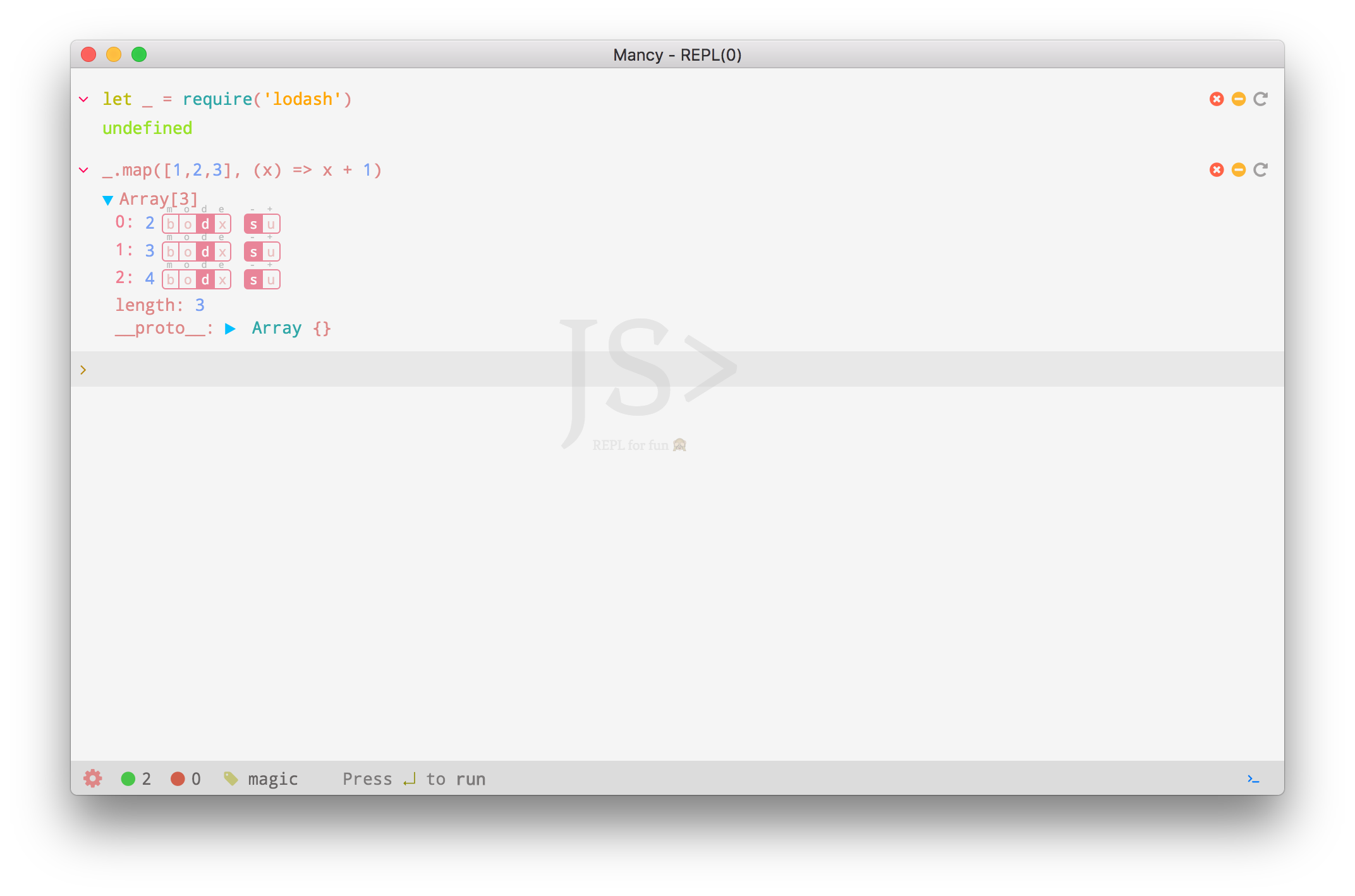Set index 1 value to hex mode 'x'
The height and width of the screenshot is (896, 1355).
222,252
